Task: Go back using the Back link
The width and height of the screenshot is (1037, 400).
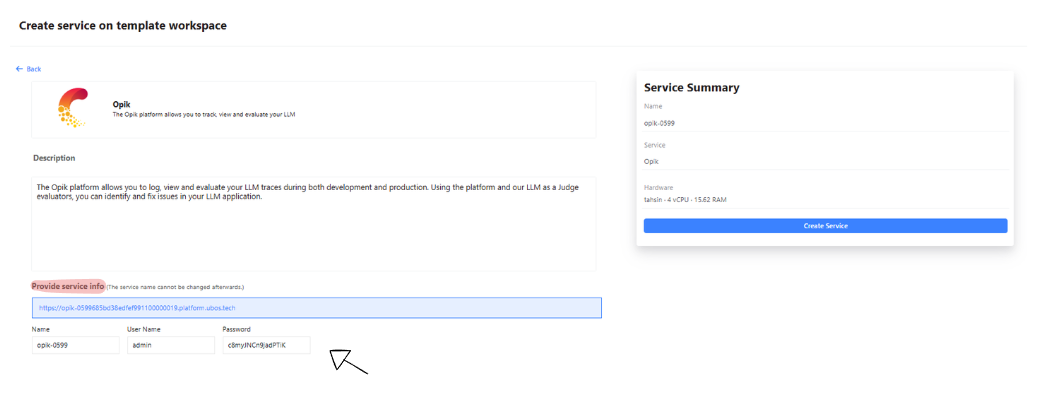Action: [28, 69]
